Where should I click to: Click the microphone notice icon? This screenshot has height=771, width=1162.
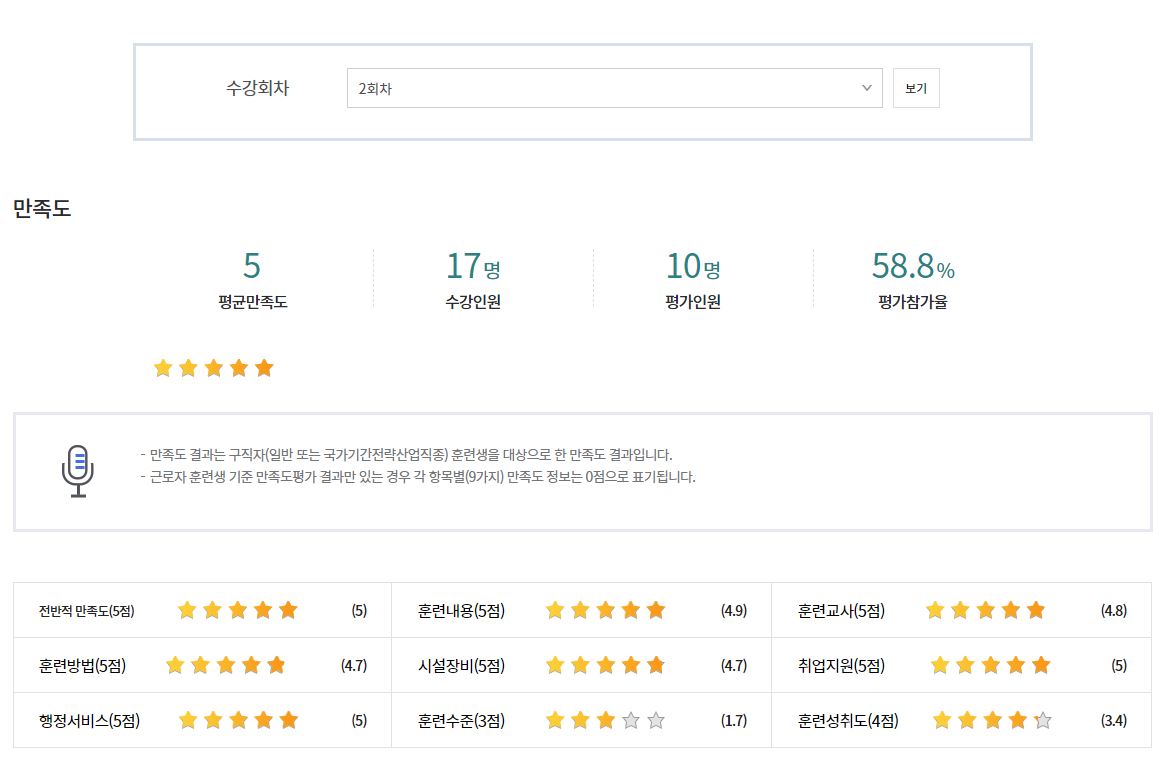tap(77, 471)
